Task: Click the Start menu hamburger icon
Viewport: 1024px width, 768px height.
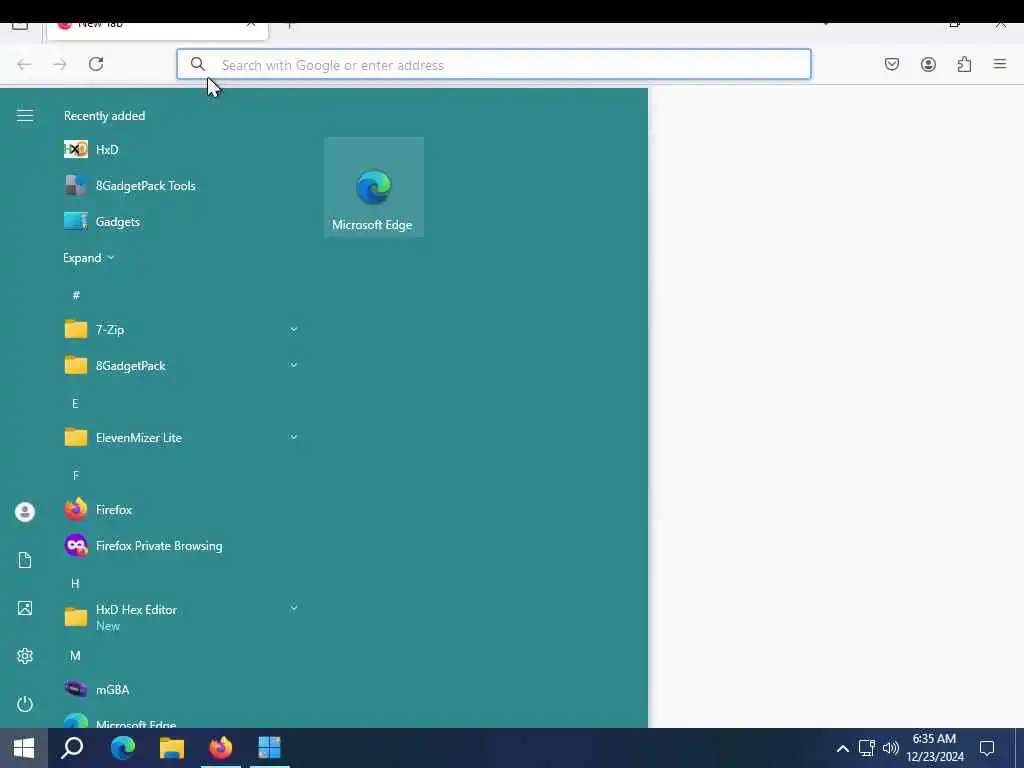Action: click(25, 116)
